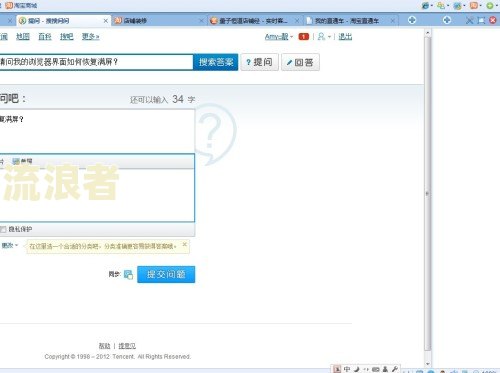Click the IME moon half-width icon
The image size is (500, 373).
[357, 369]
